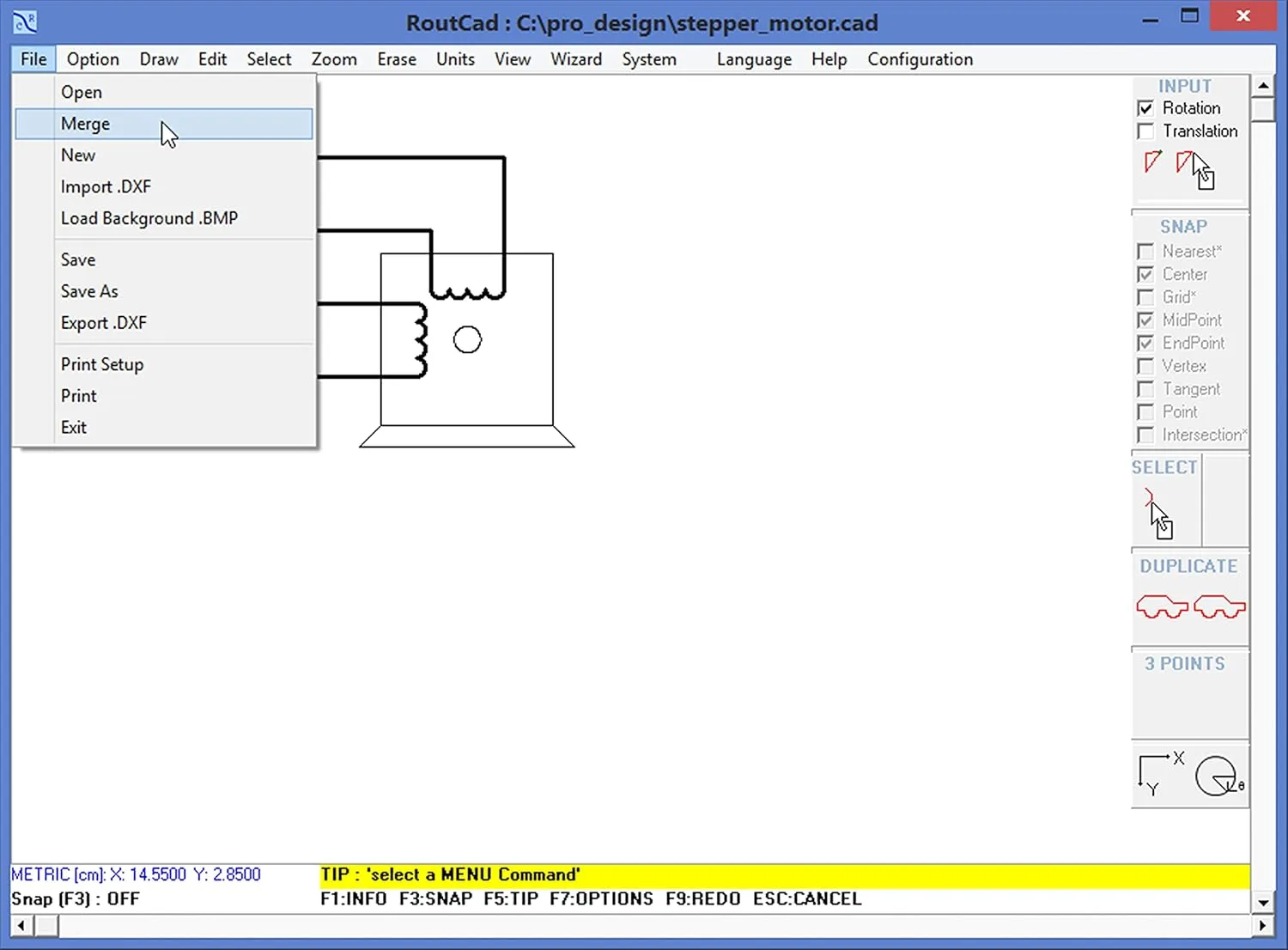Enable the Translation input checkbox
The height and width of the screenshot is (950, 1288).
[1145, 131]
